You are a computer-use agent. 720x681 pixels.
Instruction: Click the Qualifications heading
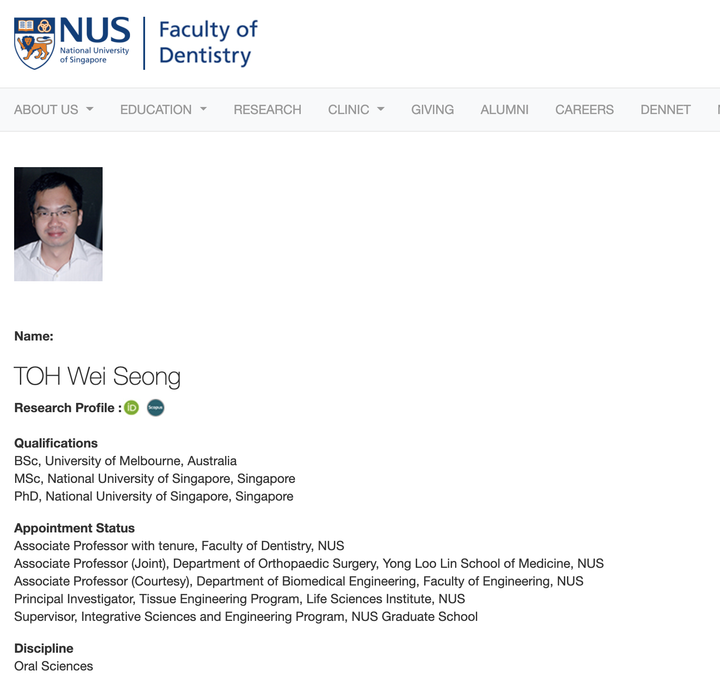[x=56, y=443]
